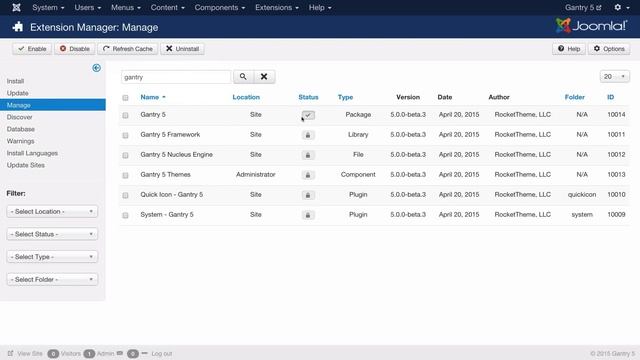The width and height of the screenshot is (640, 360).
Task: Open the Select Folder filter dropdown
Action: [52, 280]
